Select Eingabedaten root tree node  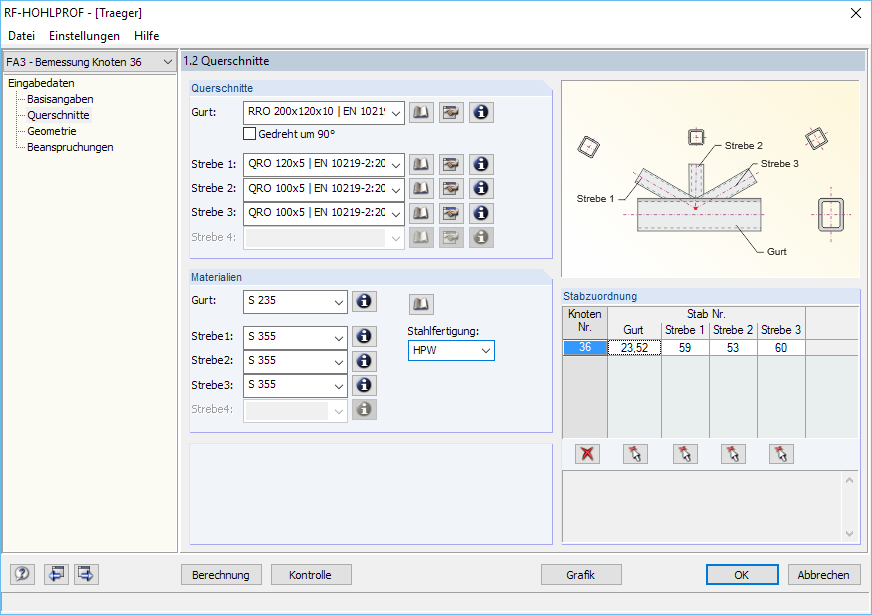41,83
